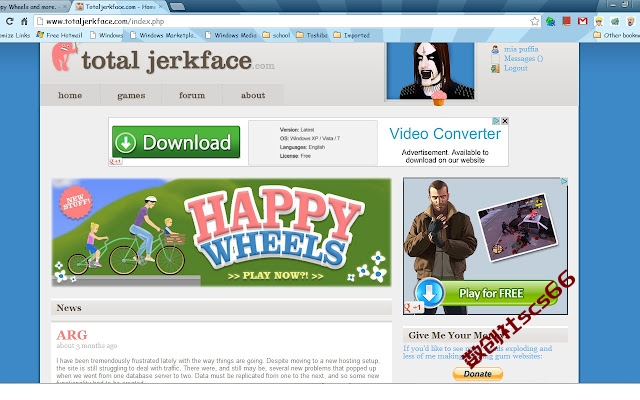The image size is (640, 400).
Task: Click the user avatar picture
Action: 431,71
